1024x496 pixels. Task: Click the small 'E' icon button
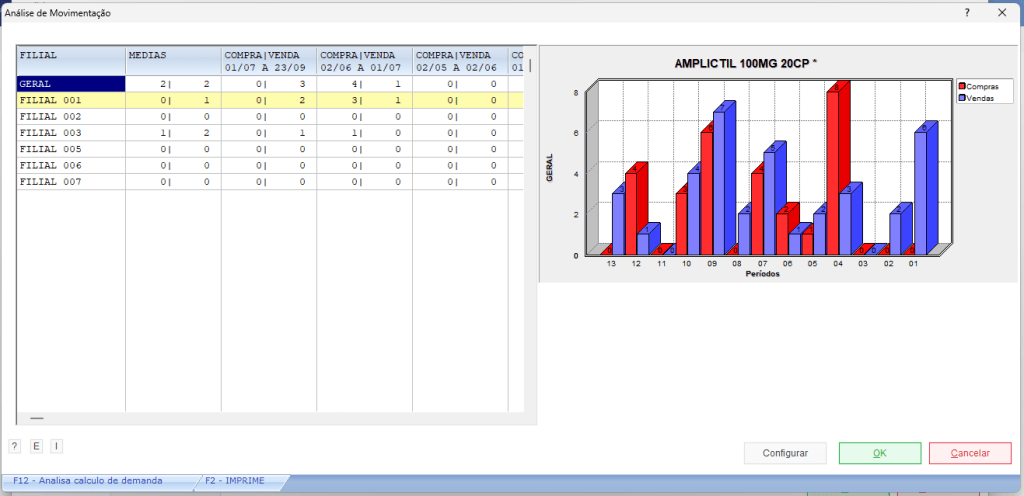[x=36, y=446]
